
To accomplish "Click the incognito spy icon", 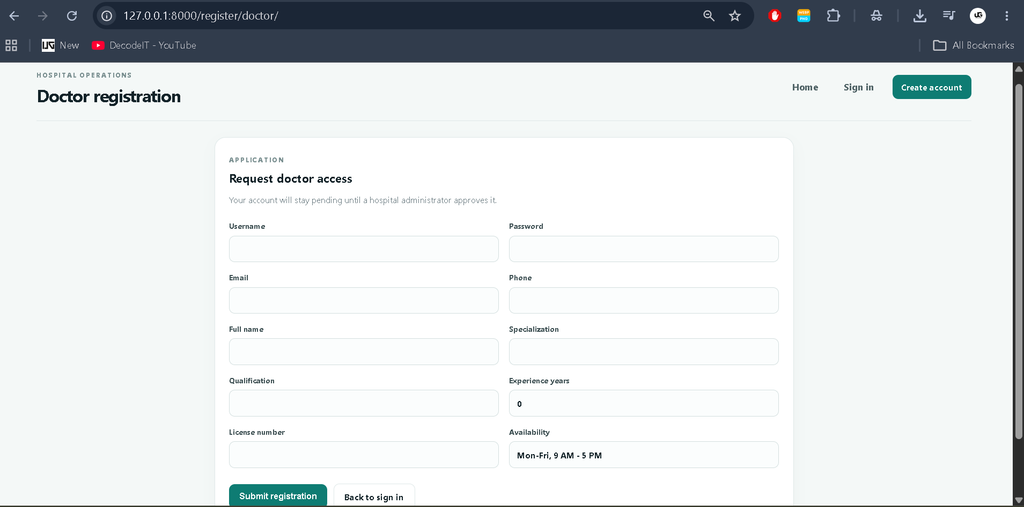I will [x=877, y=16].
